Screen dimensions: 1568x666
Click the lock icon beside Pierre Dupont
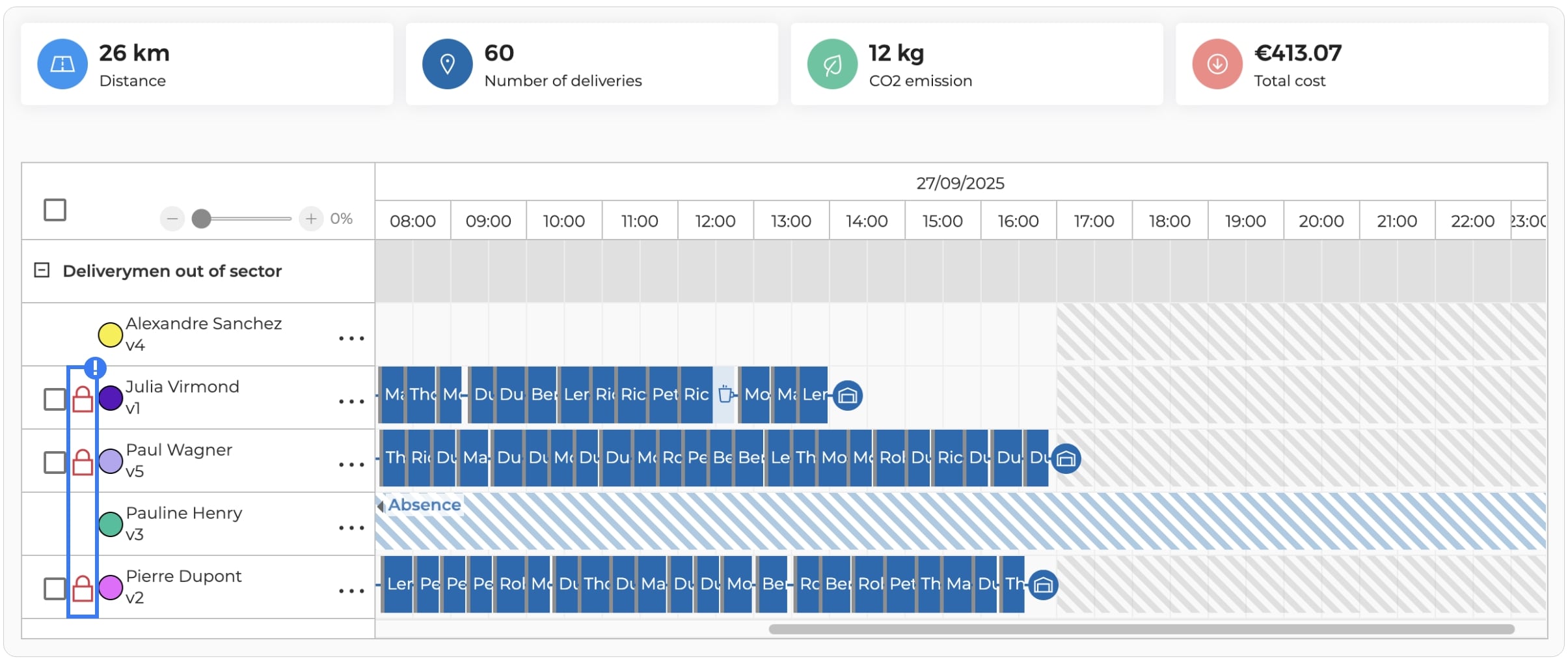82,589
